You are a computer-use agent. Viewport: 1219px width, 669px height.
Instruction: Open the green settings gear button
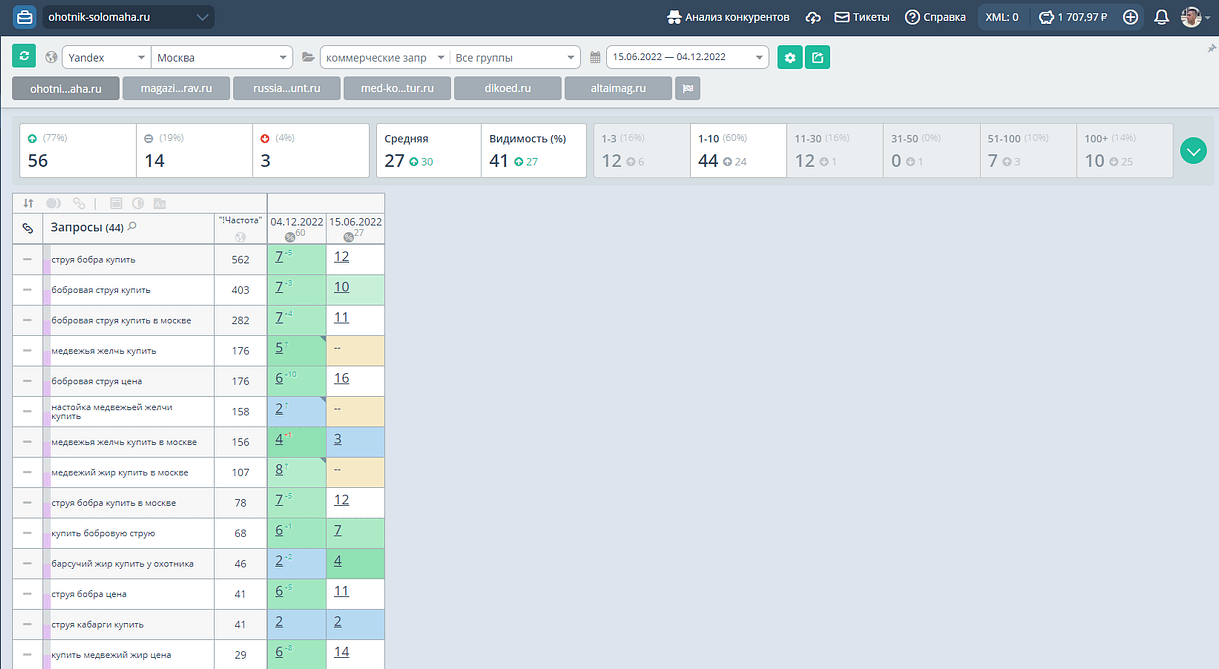[790, 57]
